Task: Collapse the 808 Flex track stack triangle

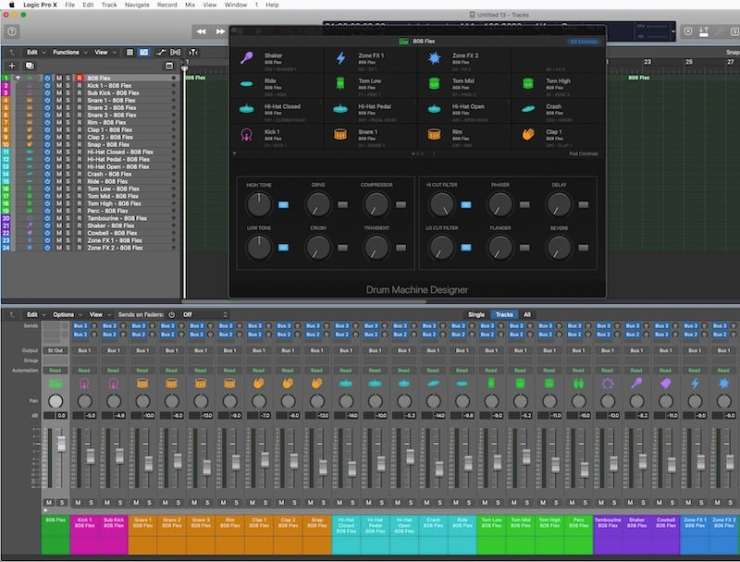Action: 18,78
